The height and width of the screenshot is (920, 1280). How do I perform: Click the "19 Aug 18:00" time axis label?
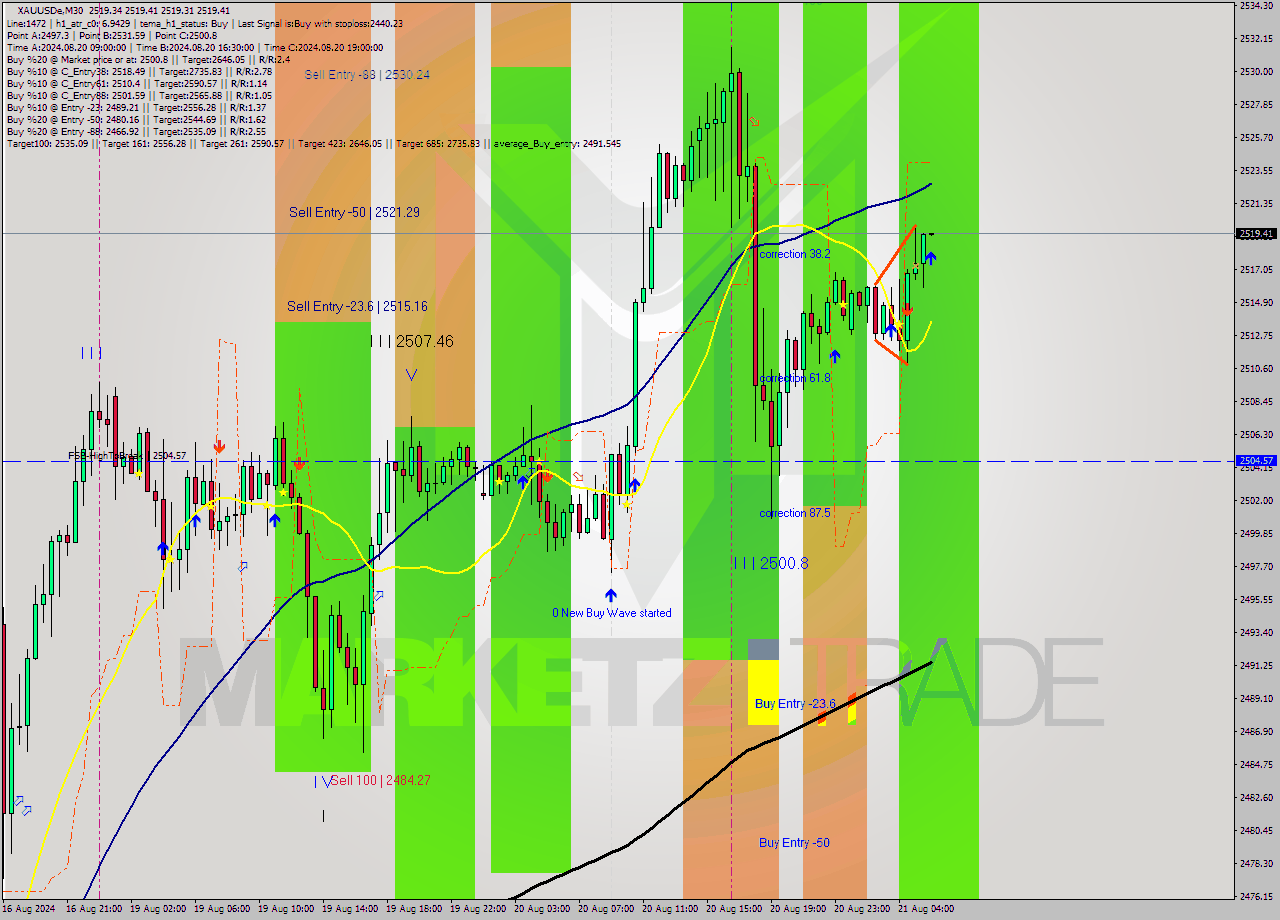click(x=416, y=909)
